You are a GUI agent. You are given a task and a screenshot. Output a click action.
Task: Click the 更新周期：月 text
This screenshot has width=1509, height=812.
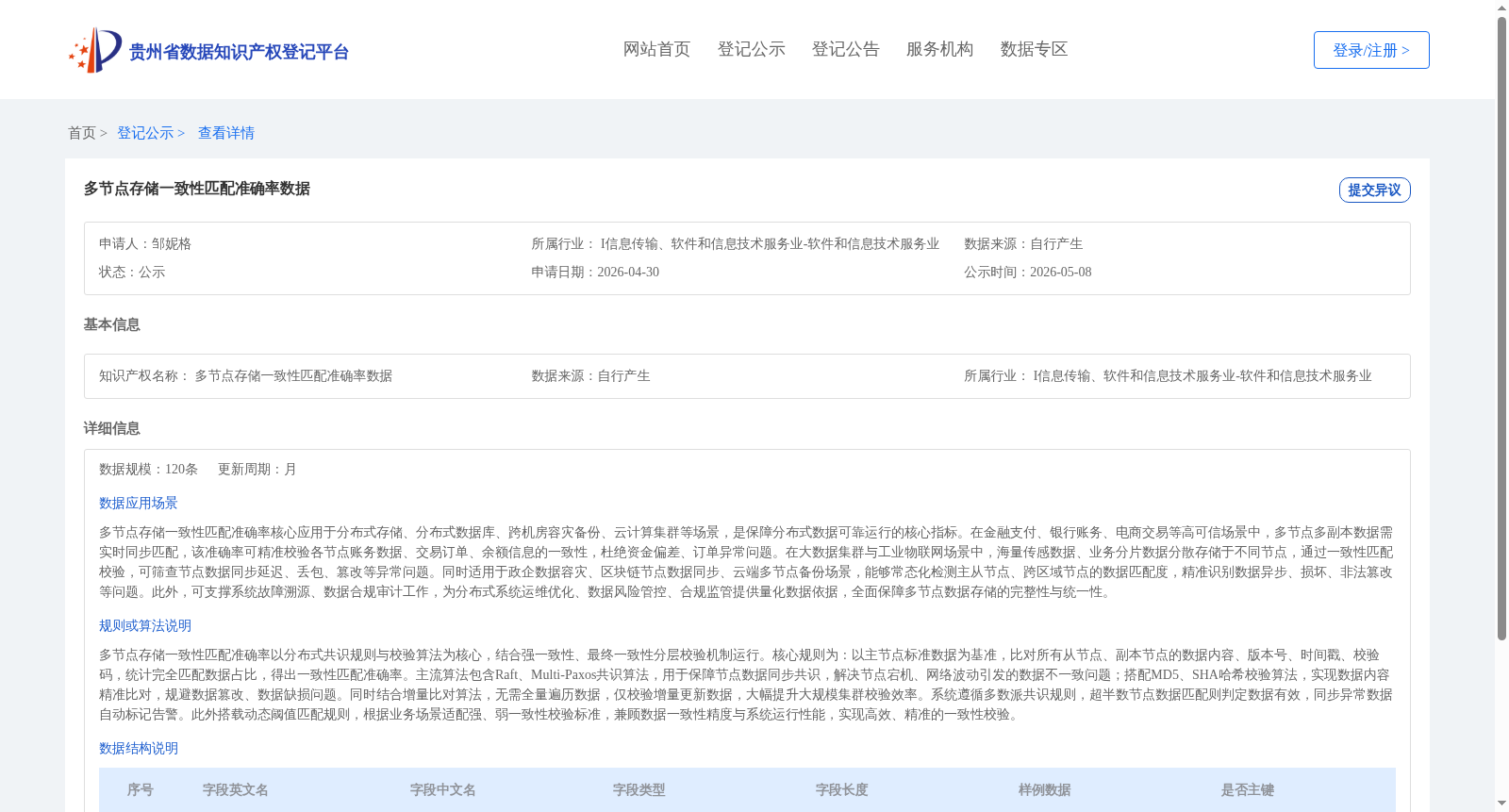257,469
